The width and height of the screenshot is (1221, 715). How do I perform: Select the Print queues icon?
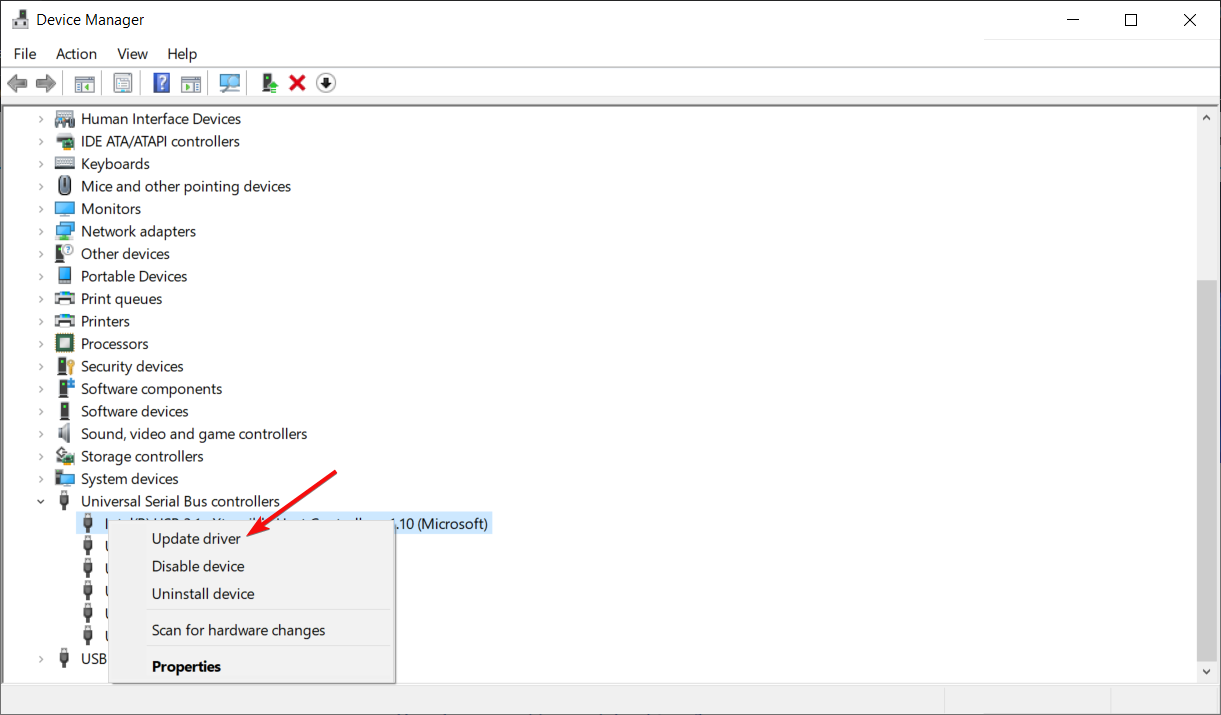click(65, 299)
